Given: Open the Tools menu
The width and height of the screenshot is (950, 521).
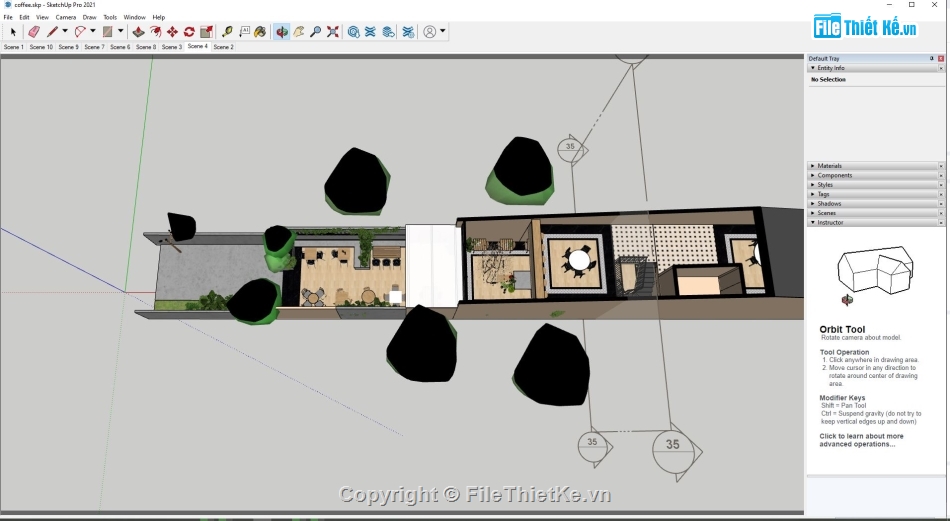Looking at the screenshot, I should click(110, 17).
